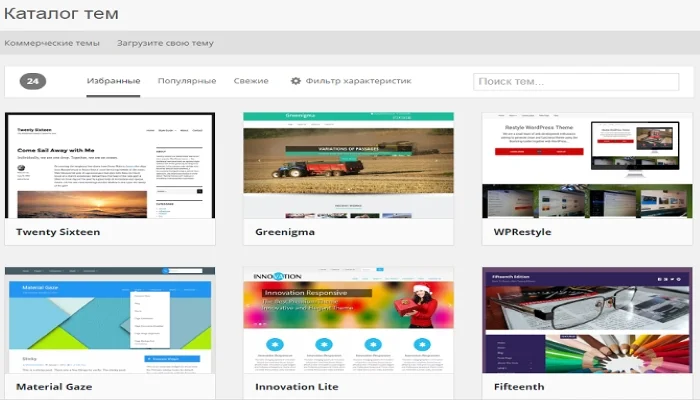
Task: Select the Fifteenth theme preview
Action: pos(587,320)
